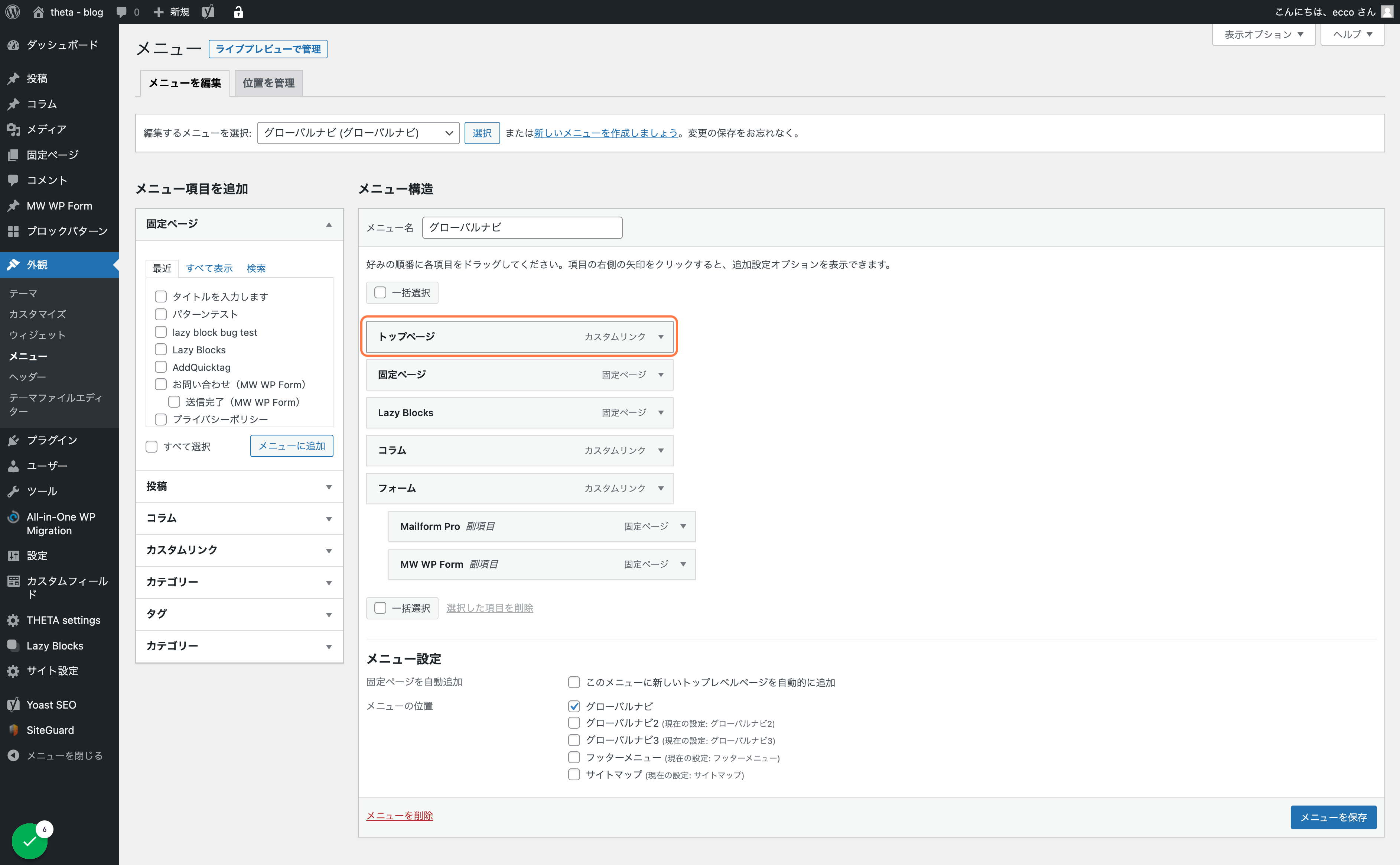Click the メニューを削除 link
Viewport: 1400px width, 865px height.
400,816
